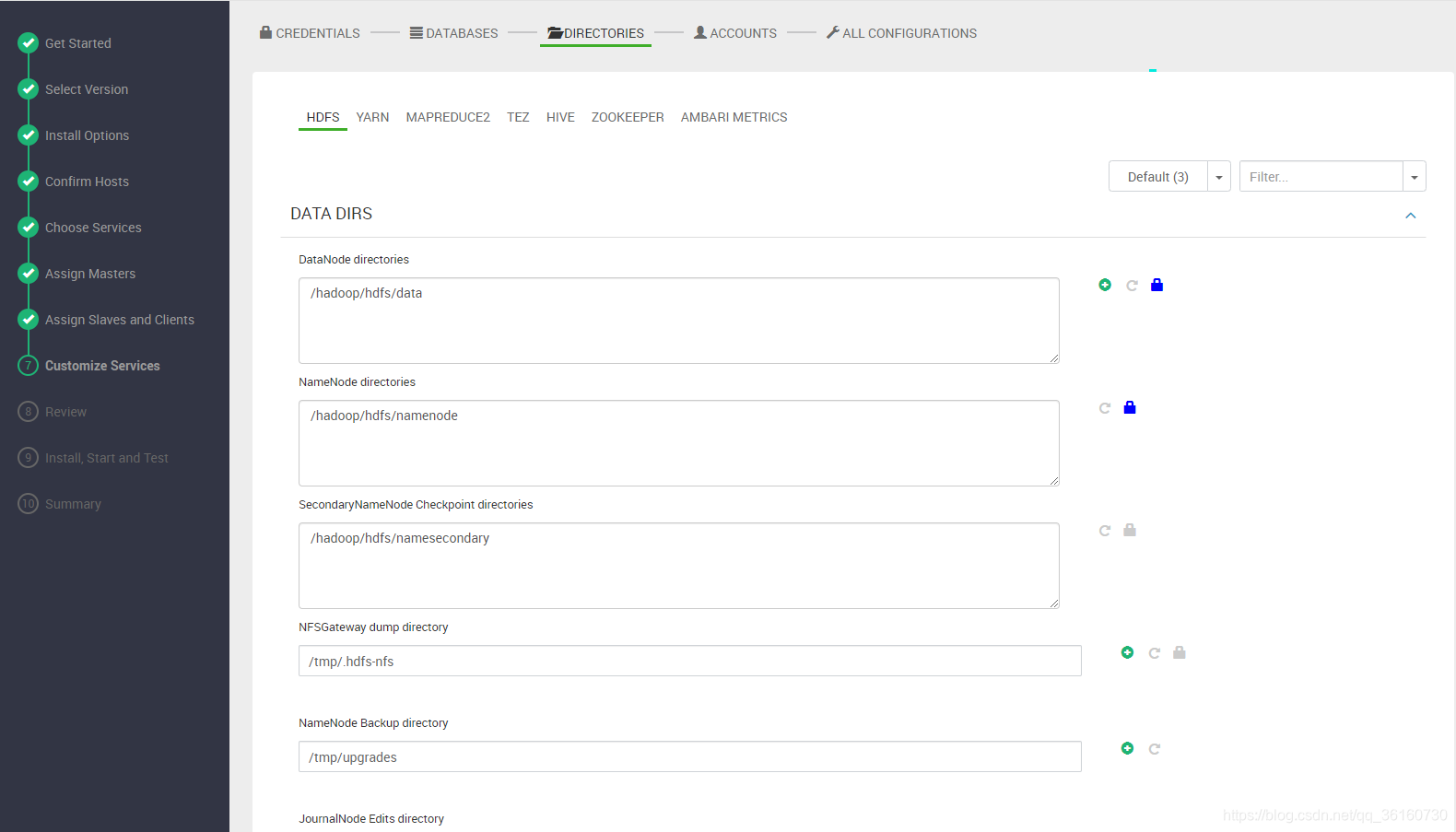1456x832 pixels.
Task: Go to the Confirm Hosts step
Action: coord(88,182)
